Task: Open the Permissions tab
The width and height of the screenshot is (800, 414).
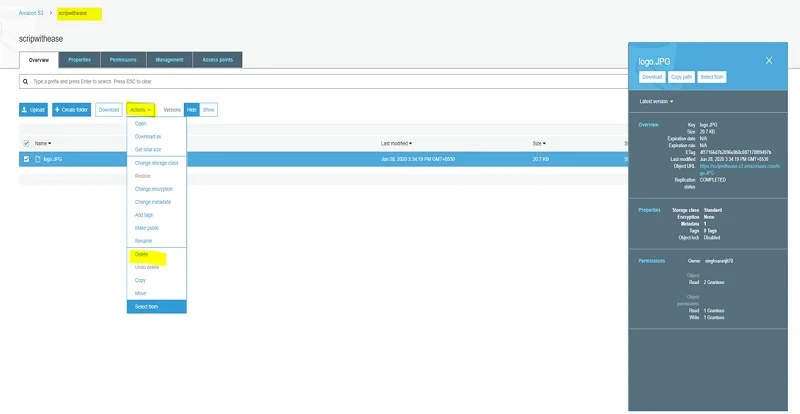Action: [123, 60]
